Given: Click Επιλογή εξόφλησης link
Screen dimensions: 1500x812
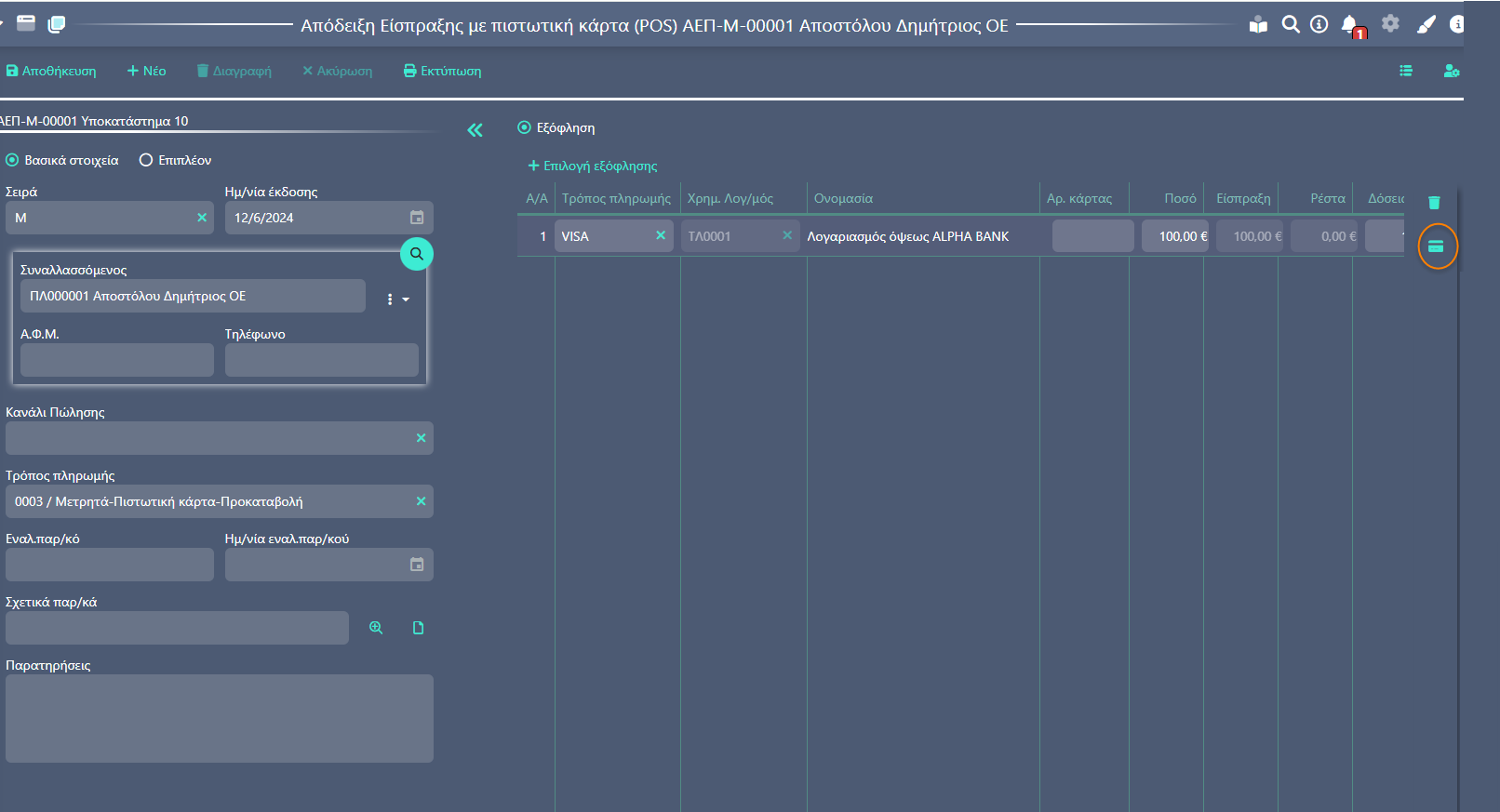Looking at the screenshot, I should pyautogui.click(x=593, y=166).
